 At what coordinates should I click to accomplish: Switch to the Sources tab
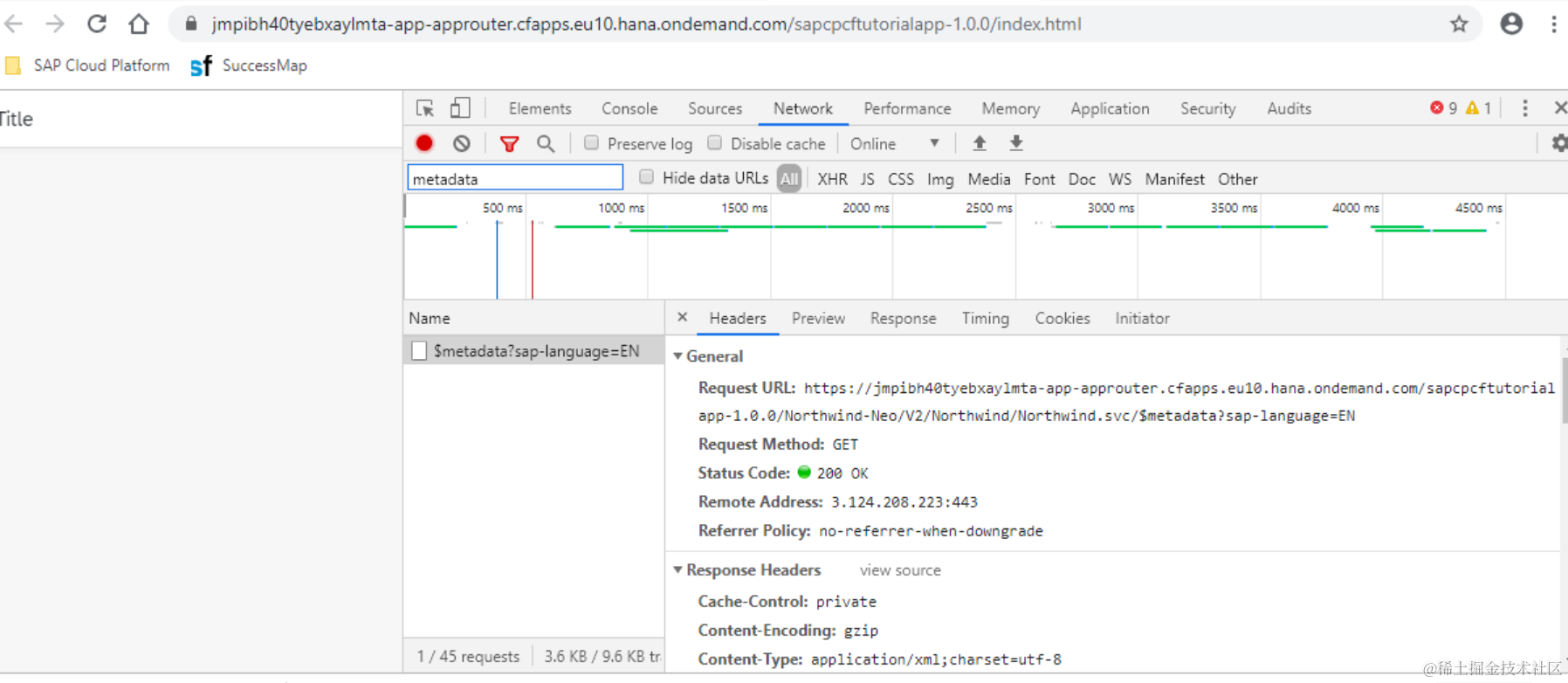pos(715,108)
